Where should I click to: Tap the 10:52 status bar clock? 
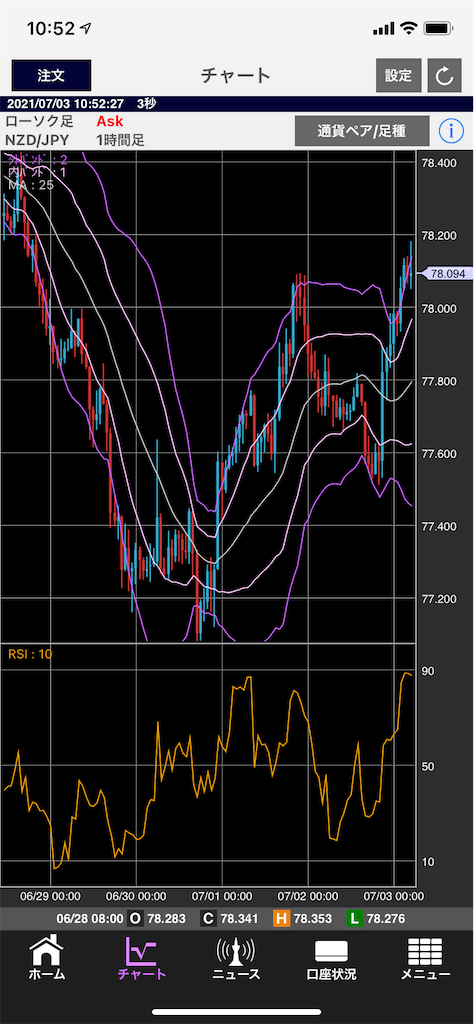(50, 28)
